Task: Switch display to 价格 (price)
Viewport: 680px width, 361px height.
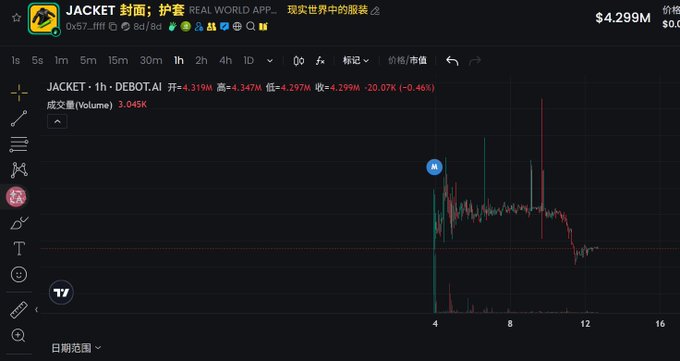Action: (x=396, y=61)
